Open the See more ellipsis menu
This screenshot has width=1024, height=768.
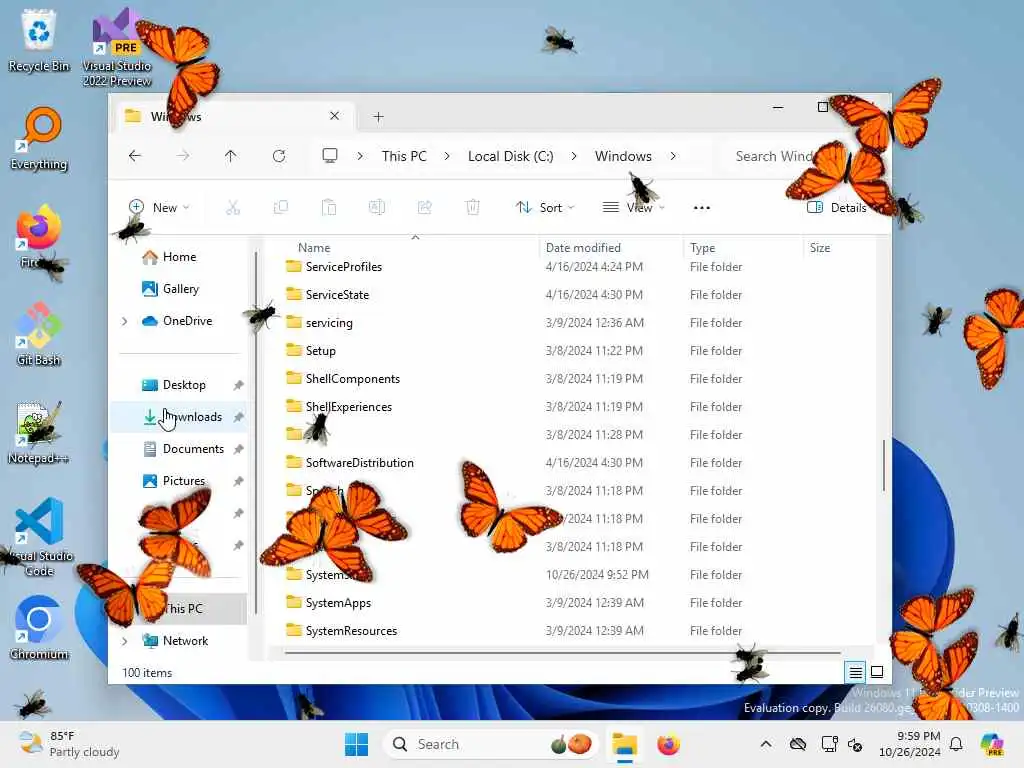(701, 208)
